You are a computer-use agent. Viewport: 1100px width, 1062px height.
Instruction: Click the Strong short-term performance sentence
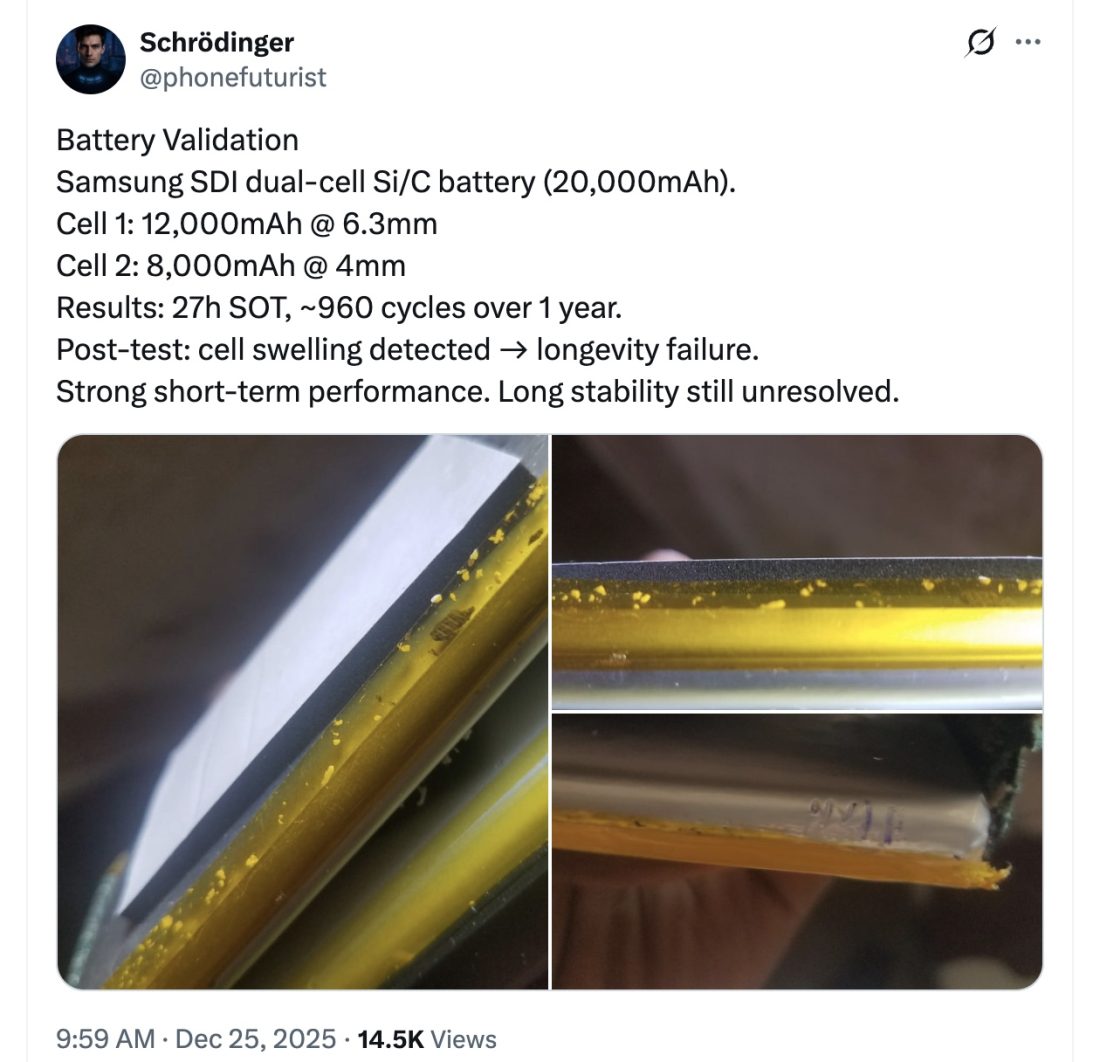274,391
